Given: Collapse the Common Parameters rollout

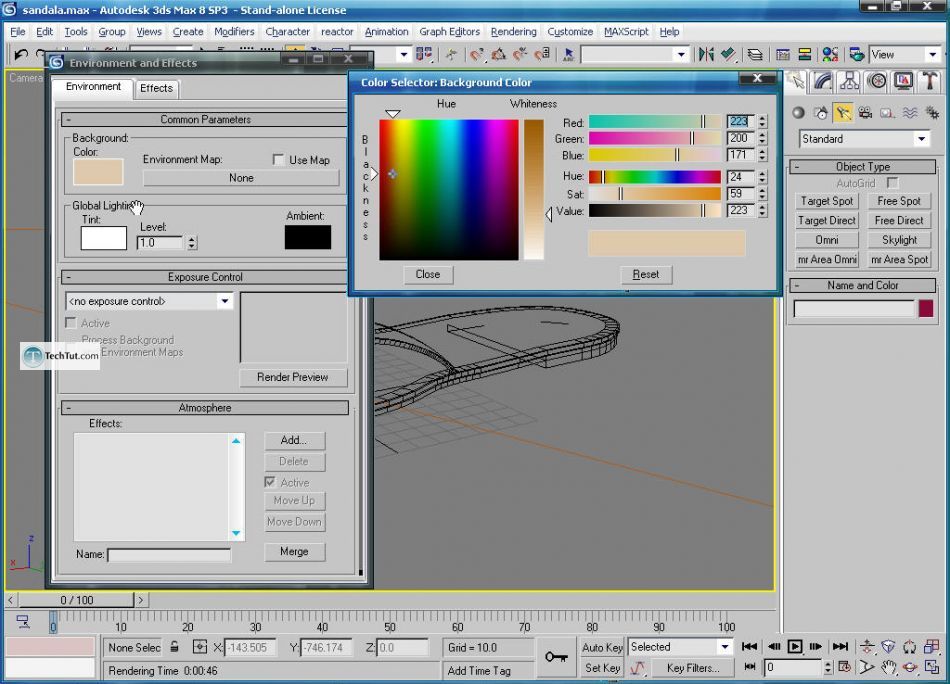Looking at the screenshot, I should [x=205, y=119].
